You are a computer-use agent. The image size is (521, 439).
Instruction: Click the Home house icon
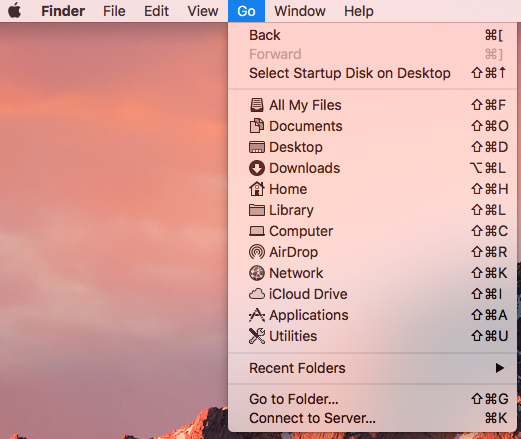pyautogui.click(x=257, y=189)
